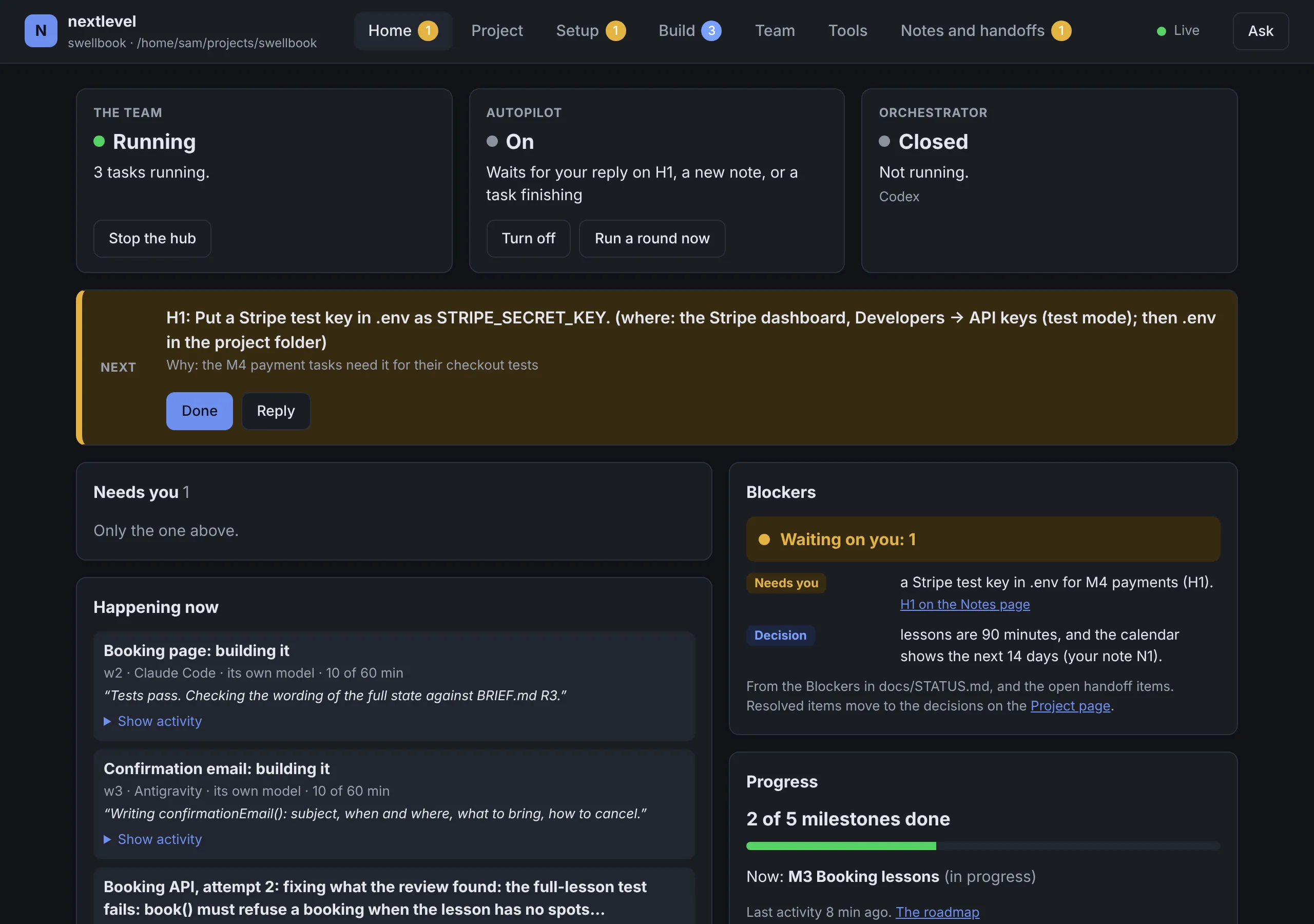
Task: Click the 2 of 5 milestones done text
Action: [x=847, y=819]
